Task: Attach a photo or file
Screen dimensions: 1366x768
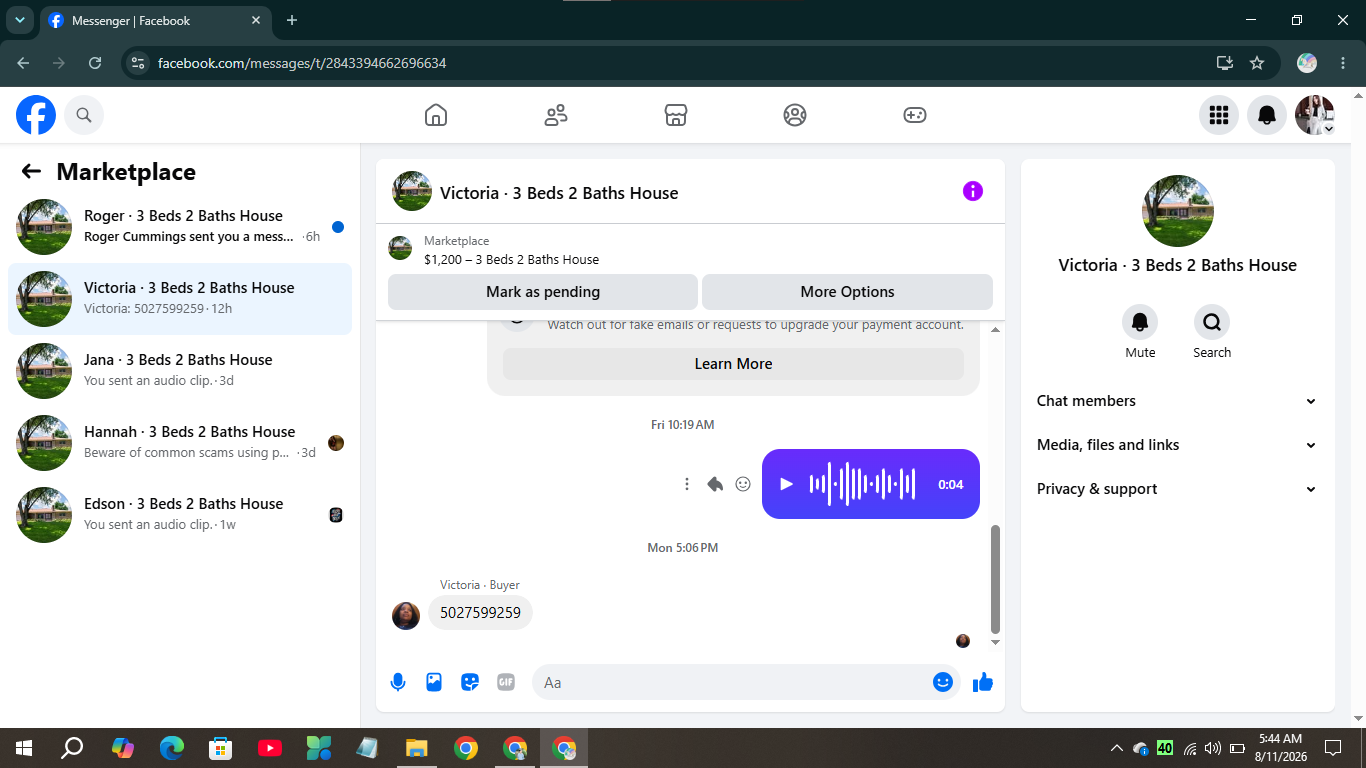Action: (x=434, y=682)
